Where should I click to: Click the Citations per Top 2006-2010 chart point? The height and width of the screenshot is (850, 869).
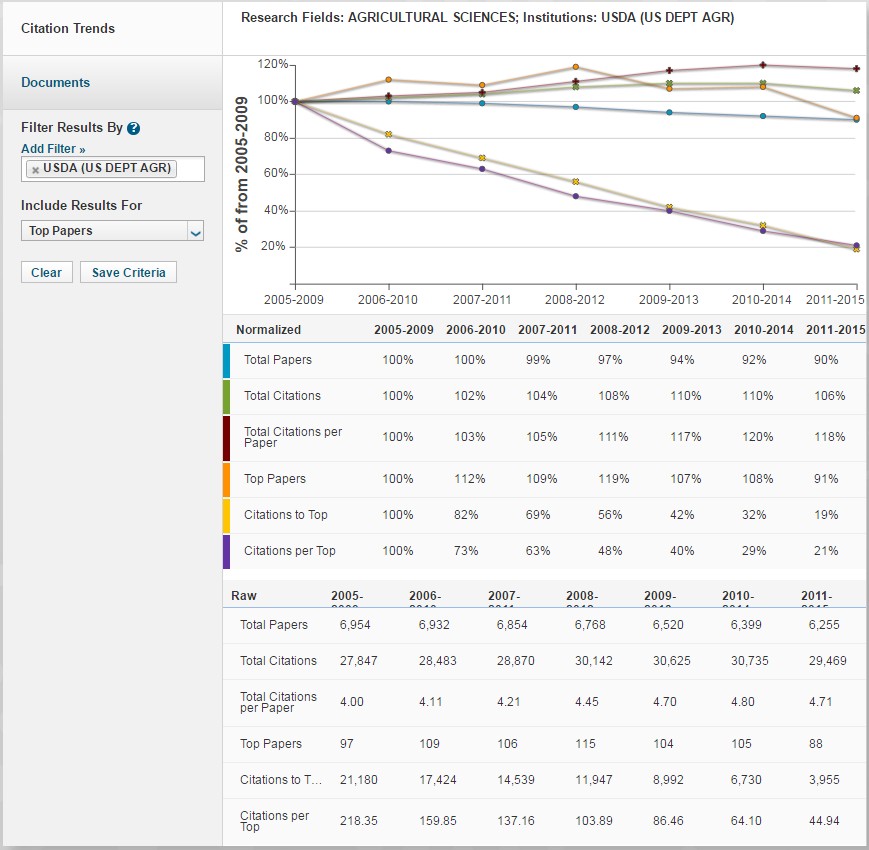pyautogui.click(x=389, y=151)
